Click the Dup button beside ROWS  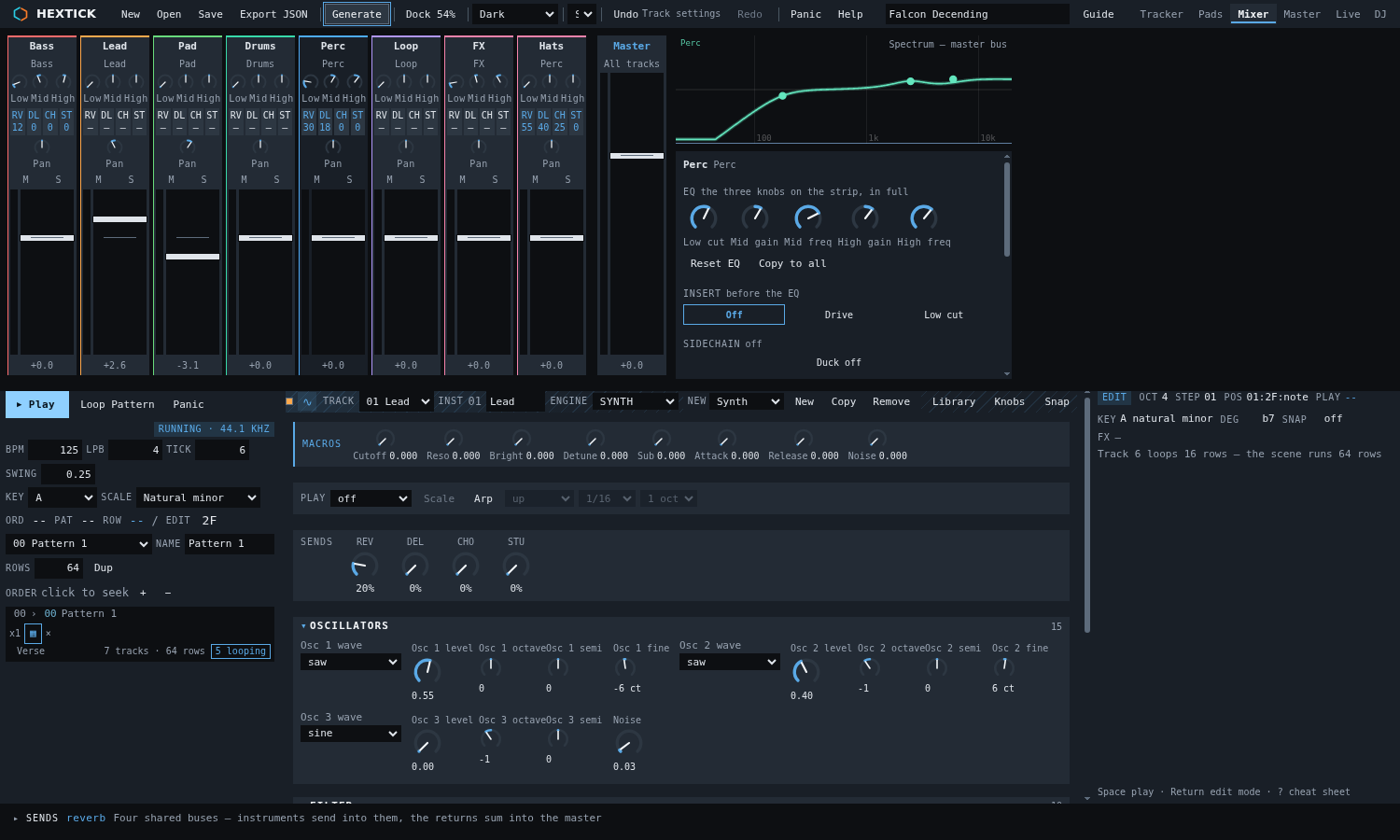104,567
